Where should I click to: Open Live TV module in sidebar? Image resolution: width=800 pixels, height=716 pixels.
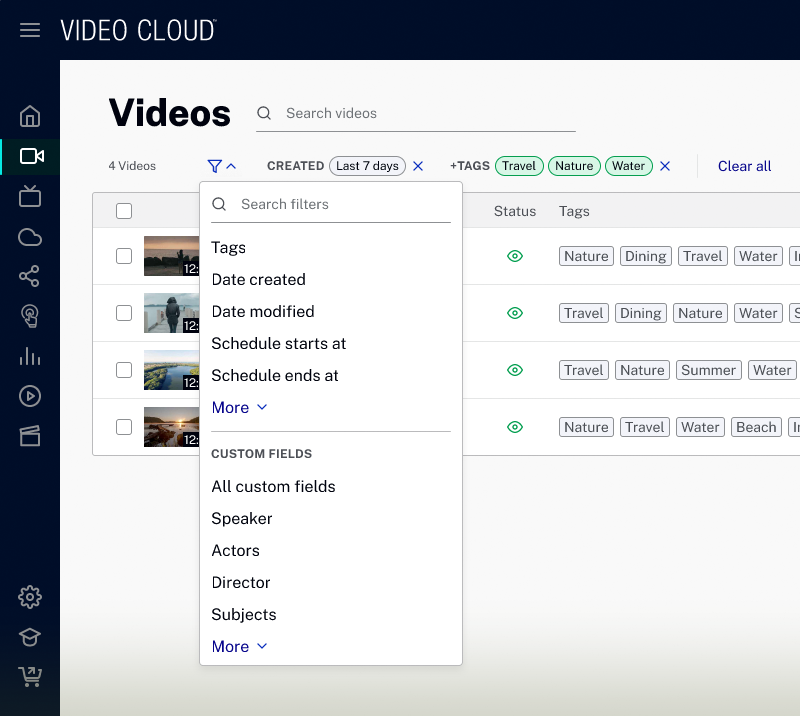click(x=30, y=196)
